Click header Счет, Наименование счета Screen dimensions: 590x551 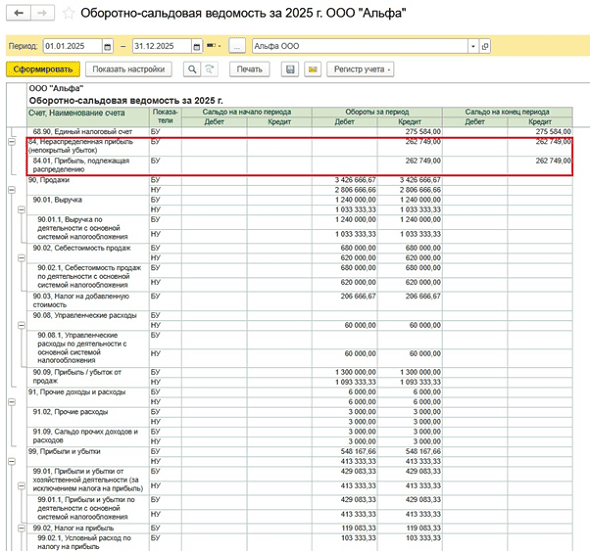tap(88, 117)
